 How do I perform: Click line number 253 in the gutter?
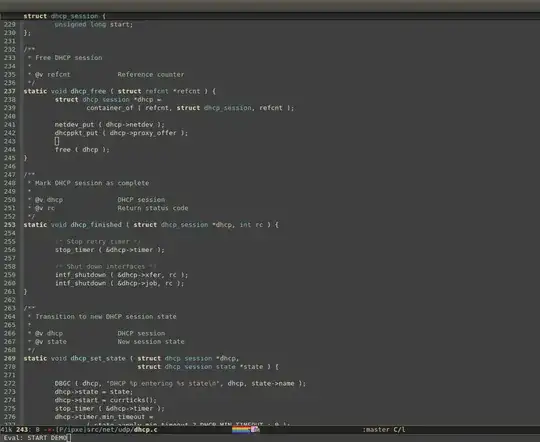point(10,225)
